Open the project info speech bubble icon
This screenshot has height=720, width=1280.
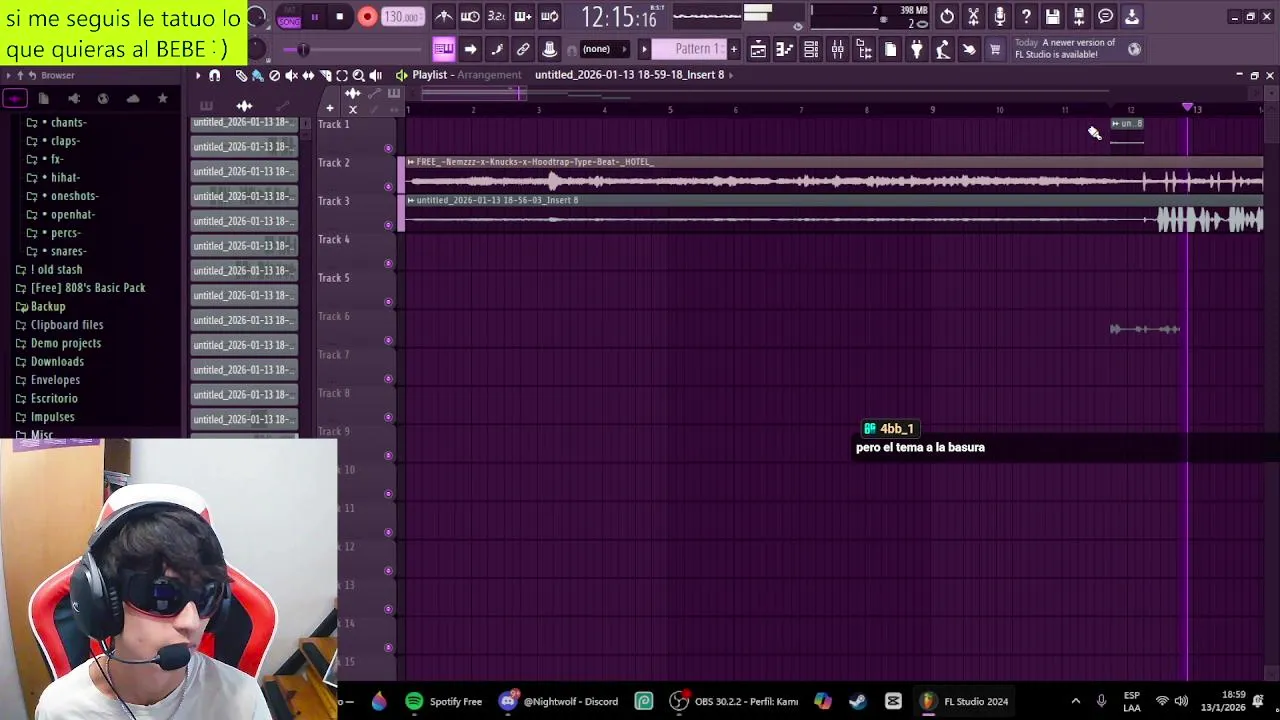1106,16
